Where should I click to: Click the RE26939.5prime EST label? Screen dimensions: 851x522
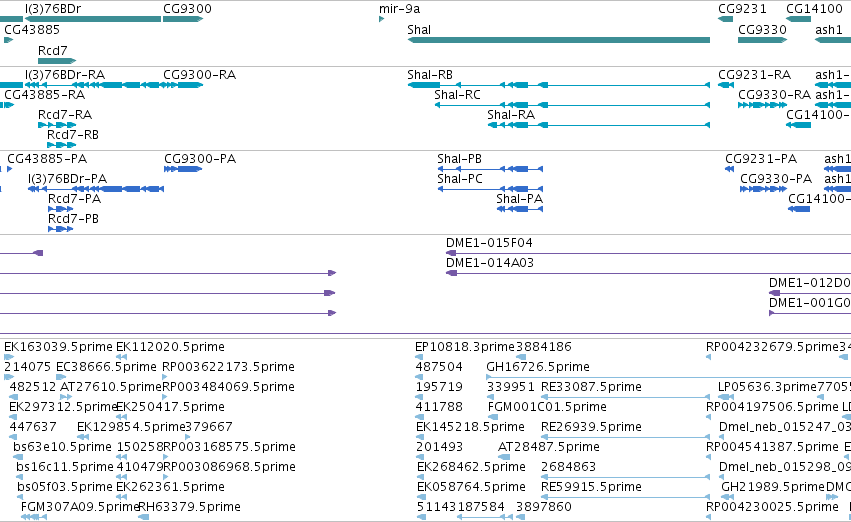coord(592,427)
